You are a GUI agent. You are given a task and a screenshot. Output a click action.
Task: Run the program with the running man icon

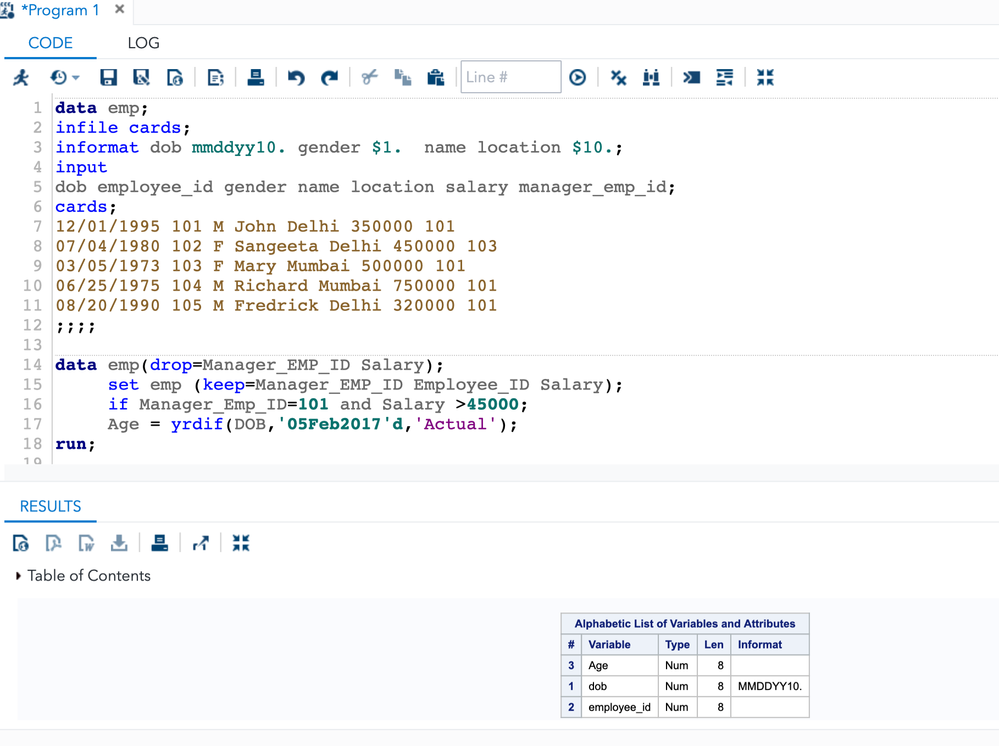click(x=21, y=78)
